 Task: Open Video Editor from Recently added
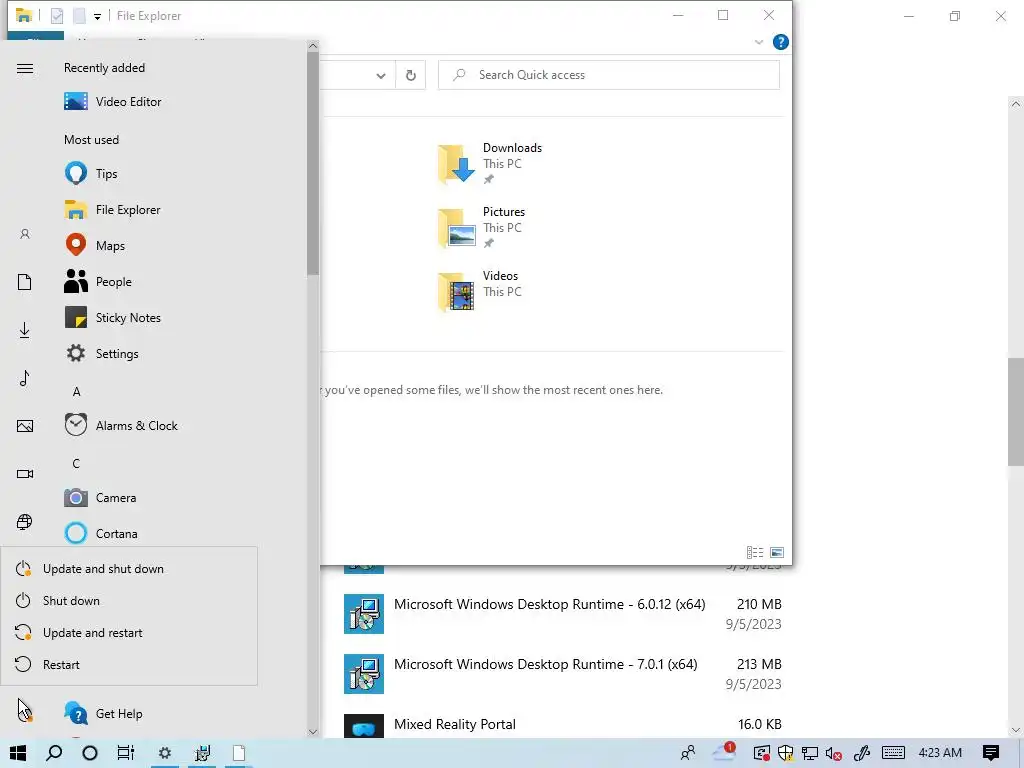[x=112, y=102]
